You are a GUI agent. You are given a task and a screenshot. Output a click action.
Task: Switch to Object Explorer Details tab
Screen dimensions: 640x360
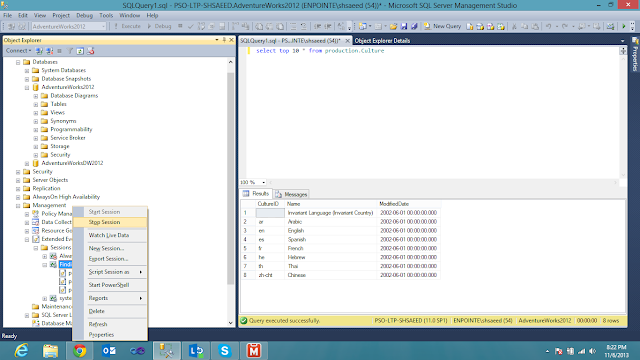click(x=382, y=40)
